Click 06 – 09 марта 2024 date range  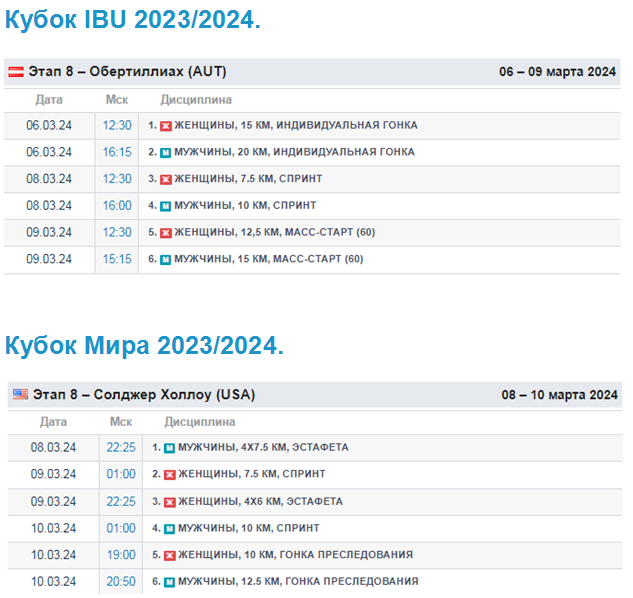point(558,72)
